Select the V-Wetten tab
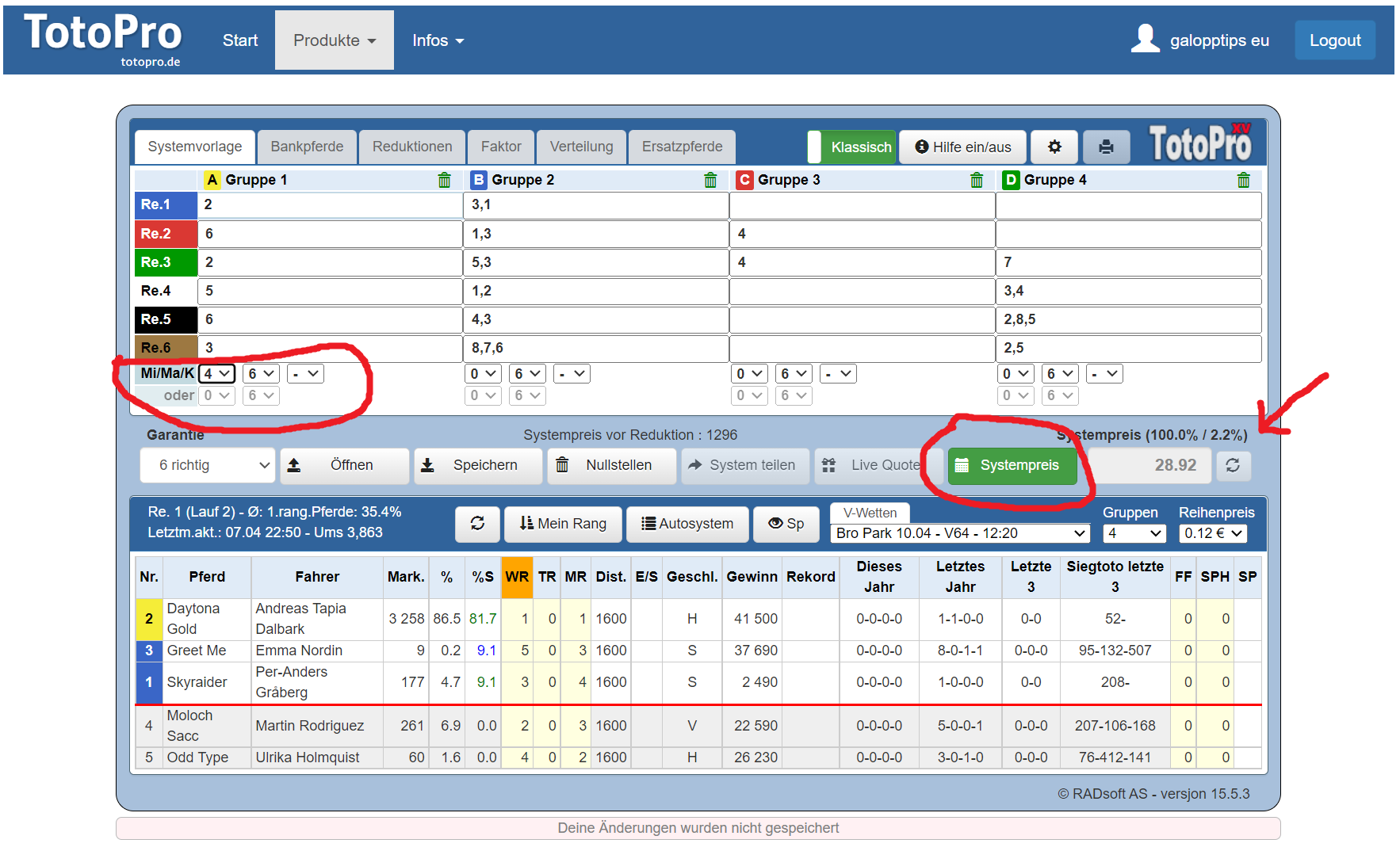 pyautogui.click(x=870, y=513)
